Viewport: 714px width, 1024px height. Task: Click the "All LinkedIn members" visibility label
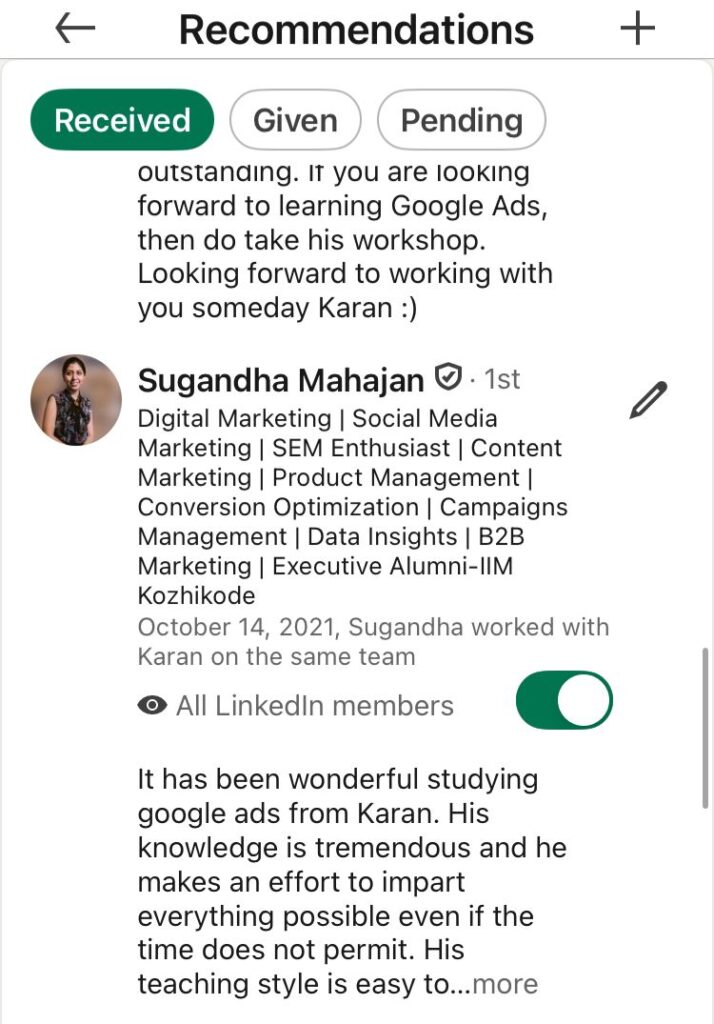314,706
